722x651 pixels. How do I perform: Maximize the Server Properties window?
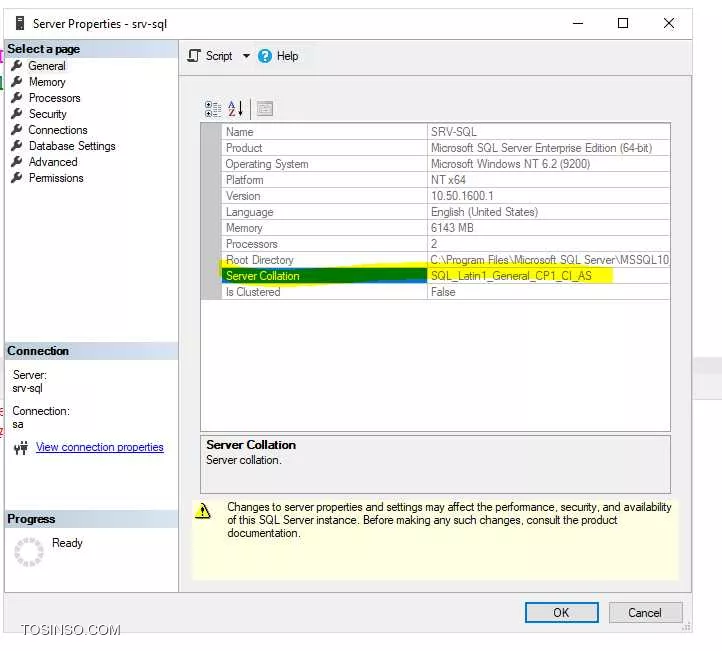coord(623,23)
